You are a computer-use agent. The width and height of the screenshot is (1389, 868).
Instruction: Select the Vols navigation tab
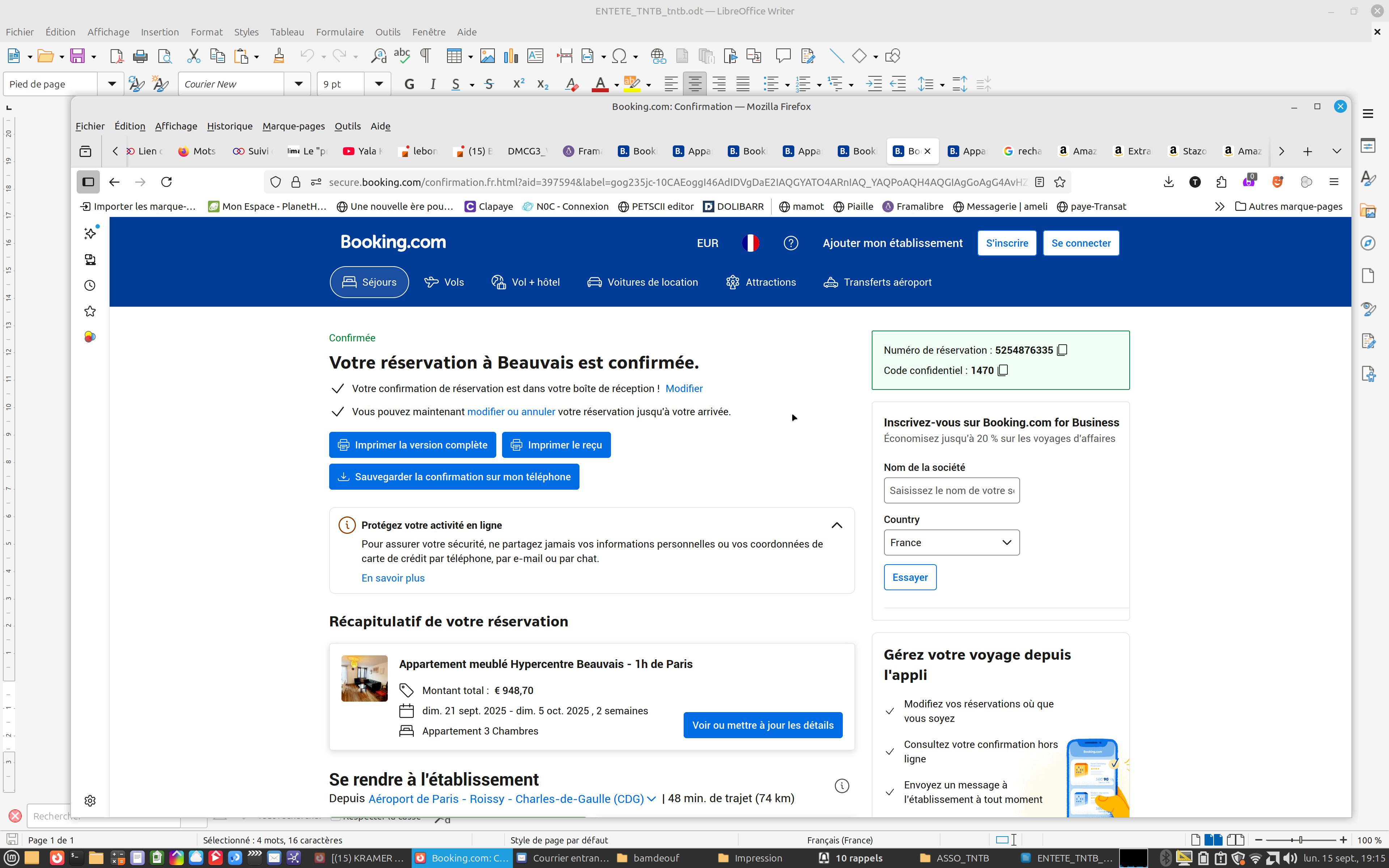click(x=444, y=282)
